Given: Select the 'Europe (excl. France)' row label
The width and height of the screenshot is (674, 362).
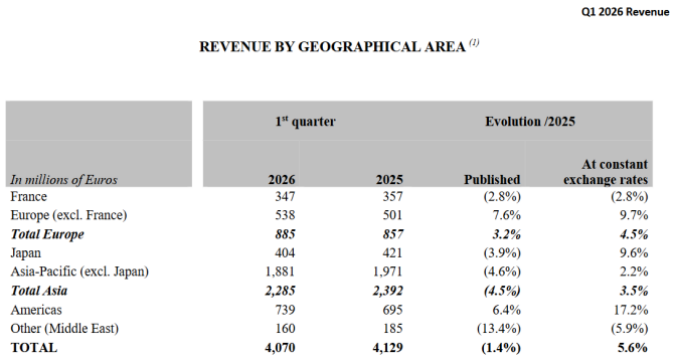Looking at the screenshot, I should pos(69,215).
